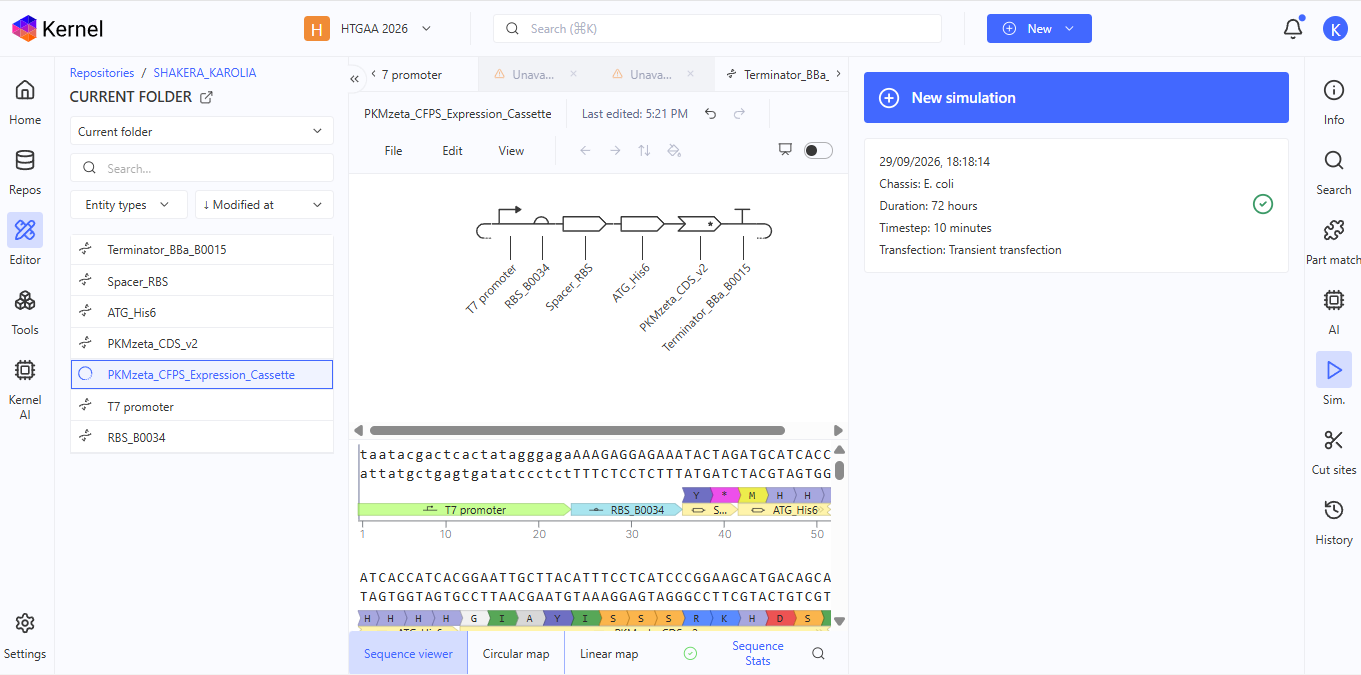Focus the Search (⌘K) field
The height and width of the screenshot is (675, 1361).
(717, 29)
